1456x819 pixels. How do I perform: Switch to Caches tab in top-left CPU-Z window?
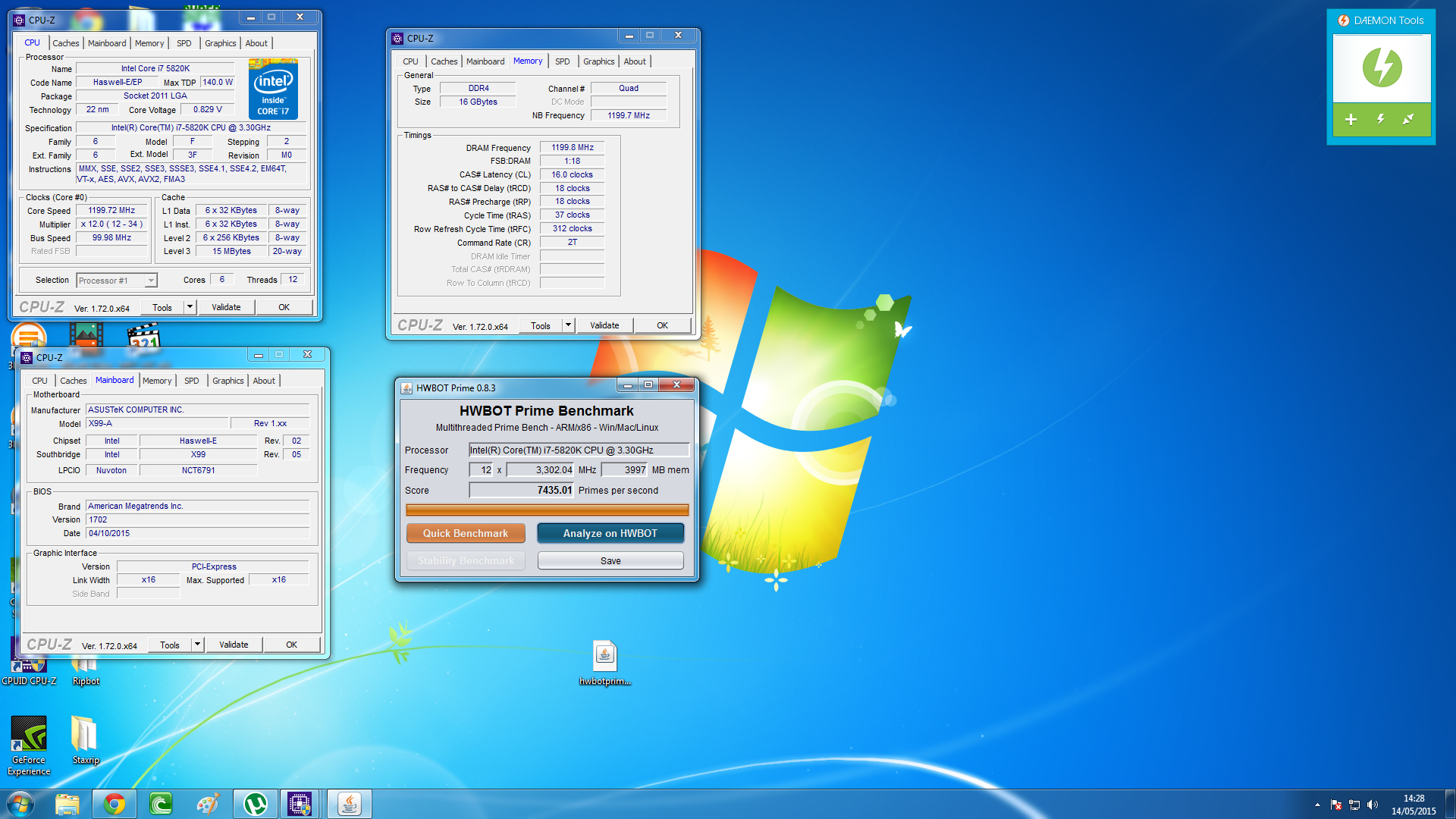pos(66,43)
